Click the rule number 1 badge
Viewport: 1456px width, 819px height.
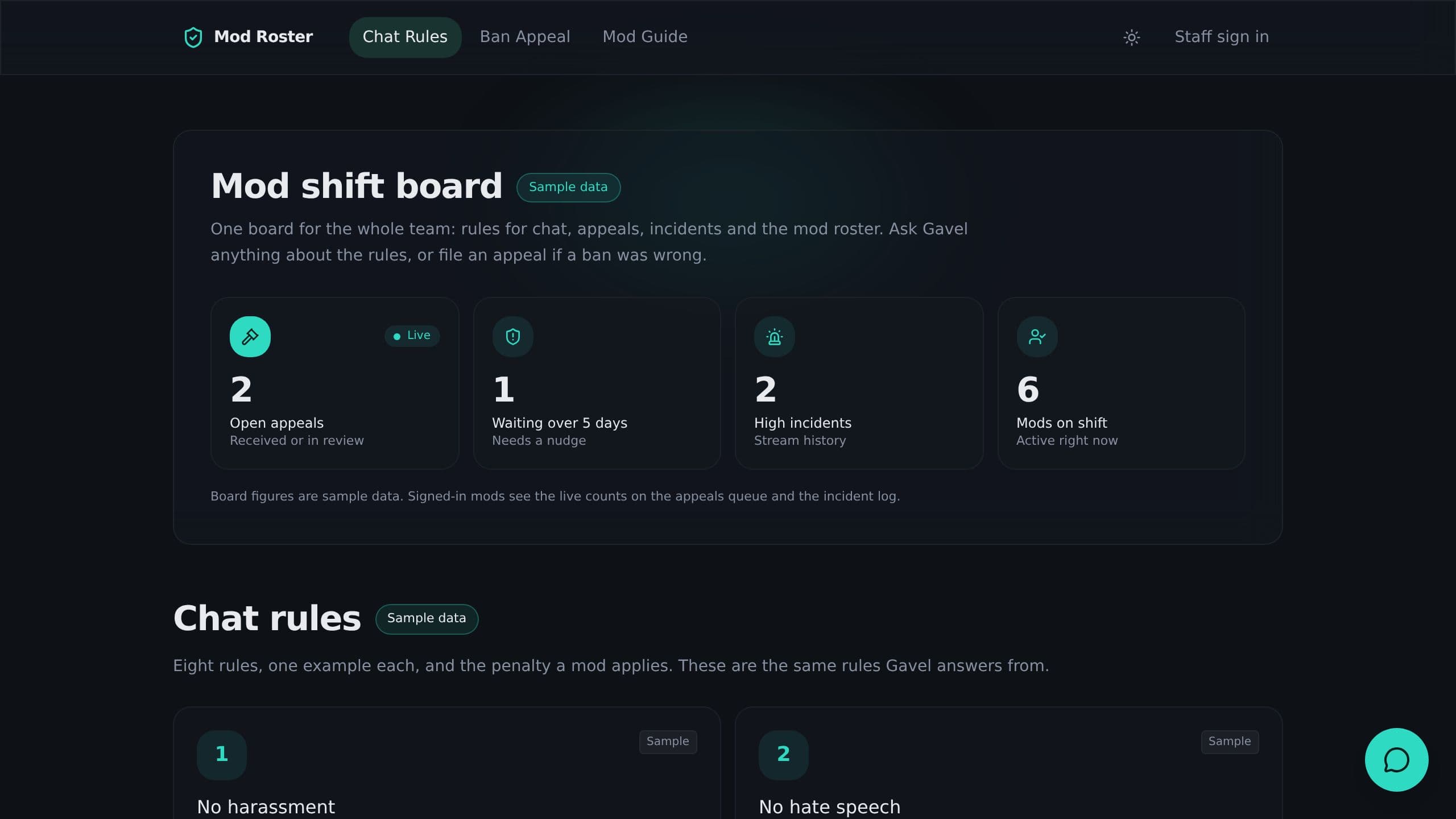[x=222, y=755]
